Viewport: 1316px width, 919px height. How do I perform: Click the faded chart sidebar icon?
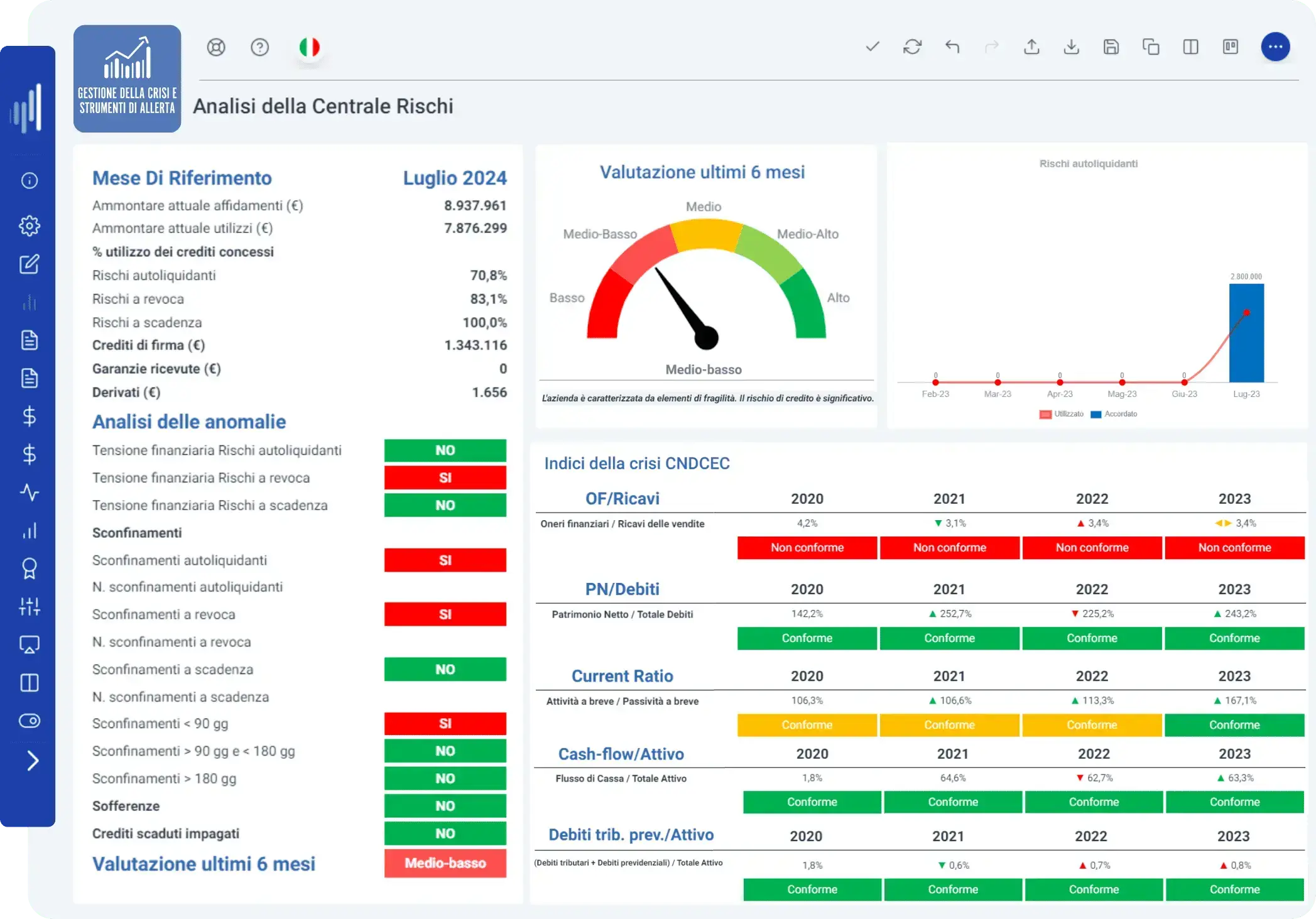[30, 302]
